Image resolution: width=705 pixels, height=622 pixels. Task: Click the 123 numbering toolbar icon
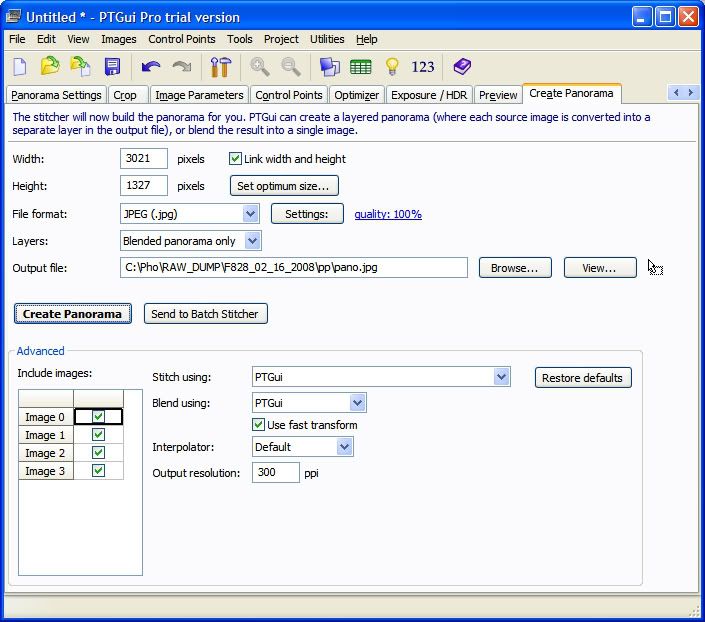423,67
